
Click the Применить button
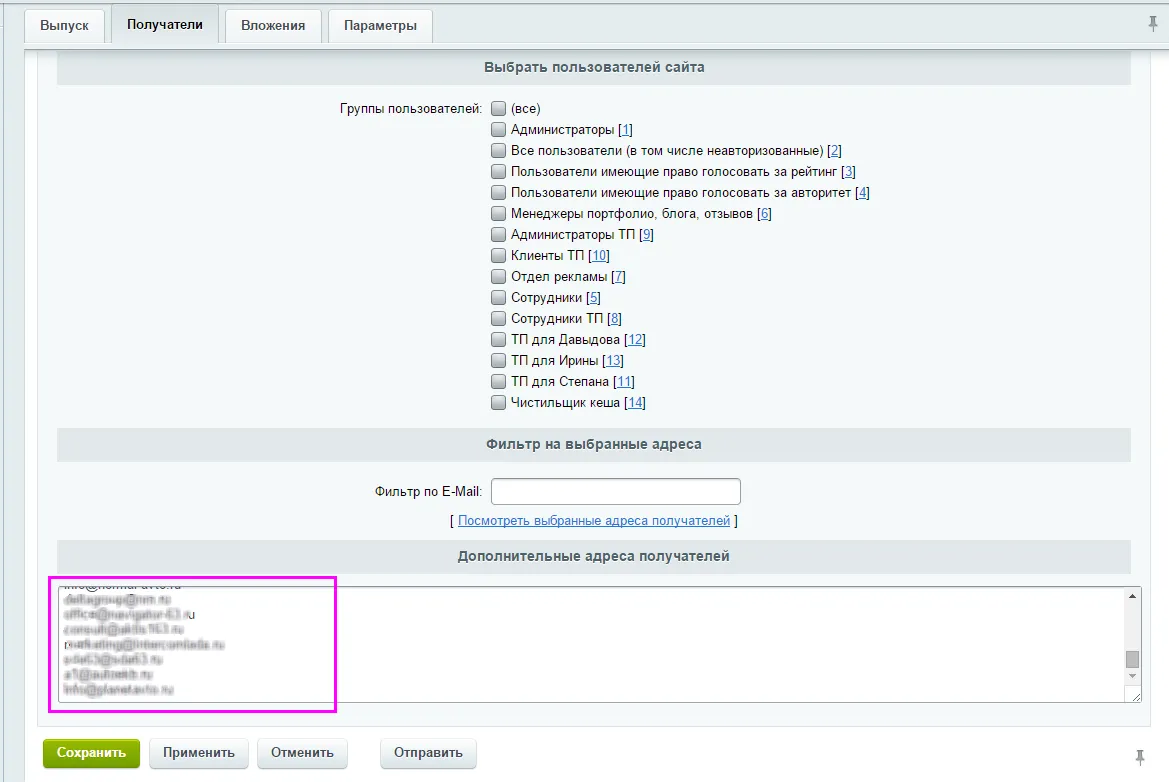click(x=199, y=753)
